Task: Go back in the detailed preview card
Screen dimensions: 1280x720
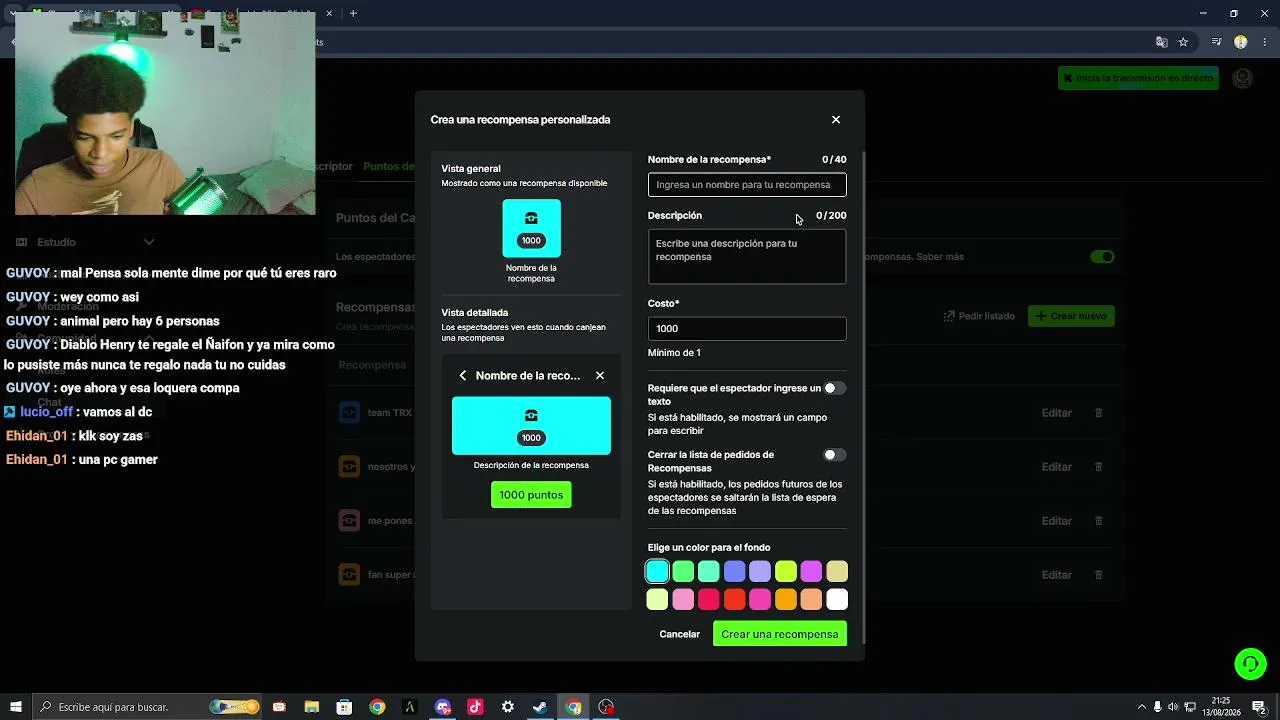Action: 462,376
